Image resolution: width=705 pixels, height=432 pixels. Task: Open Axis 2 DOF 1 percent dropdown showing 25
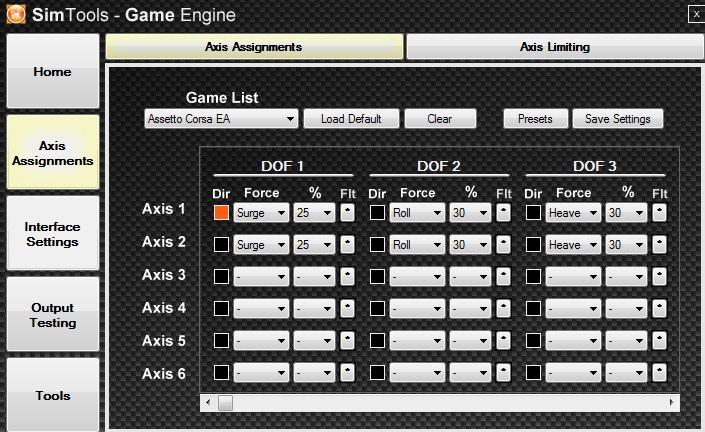pyautogui.click(x=314, y=244)
